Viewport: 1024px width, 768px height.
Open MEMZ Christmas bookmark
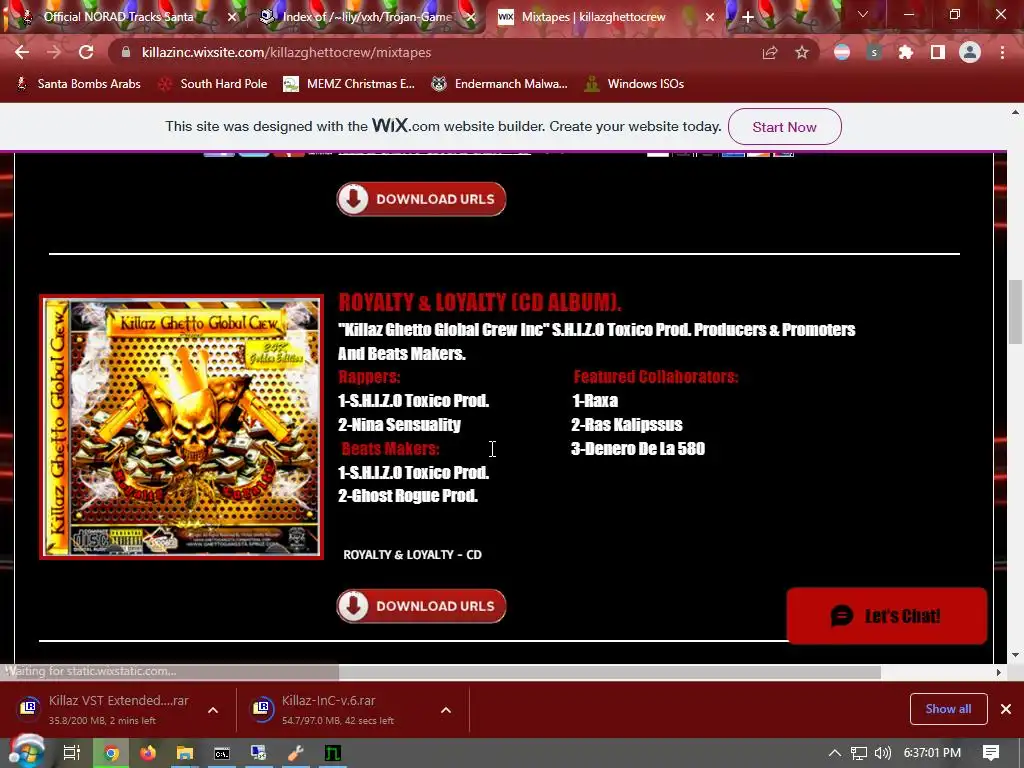[349, 84]
